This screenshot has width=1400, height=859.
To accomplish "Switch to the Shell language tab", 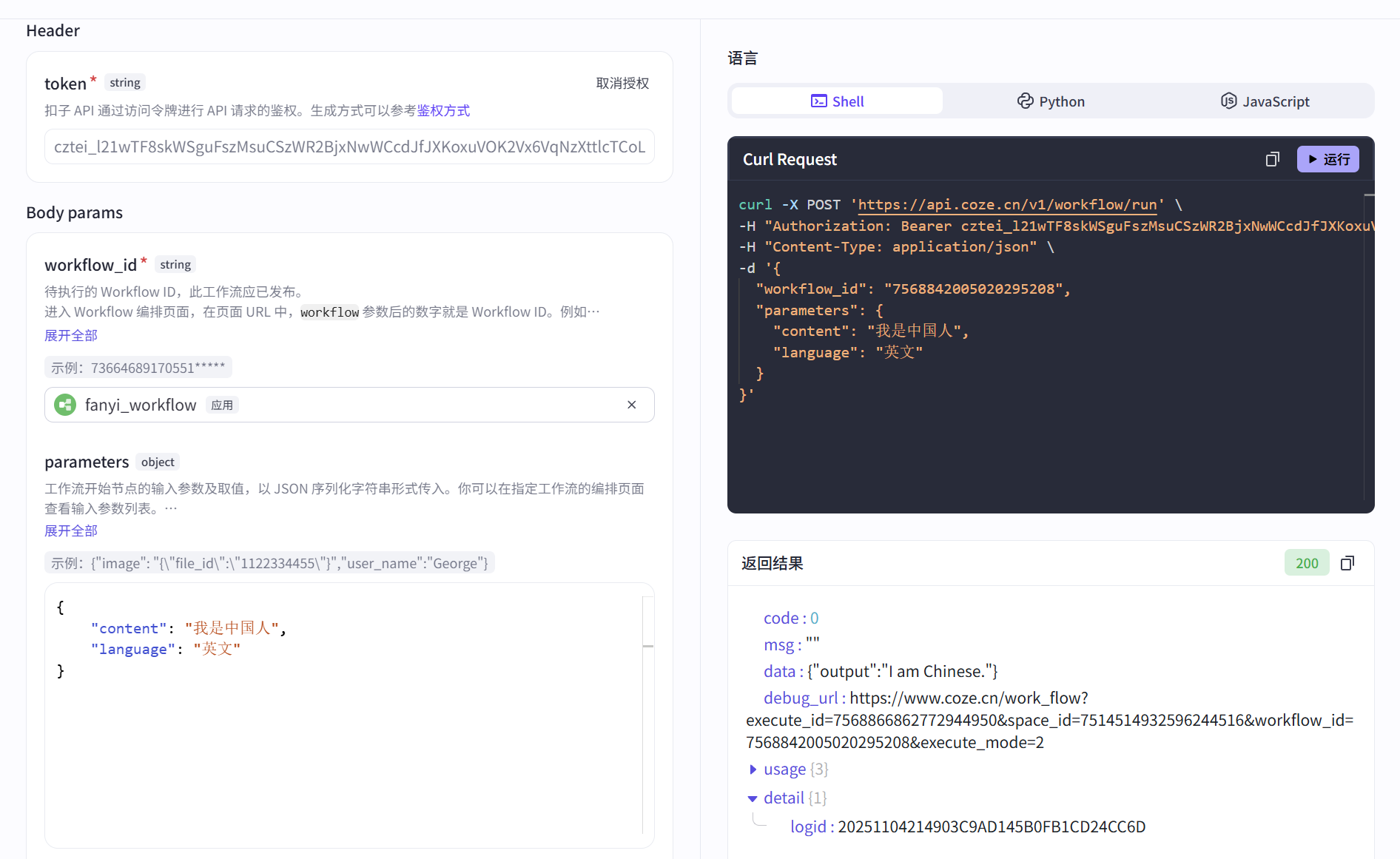I will 837,101.
